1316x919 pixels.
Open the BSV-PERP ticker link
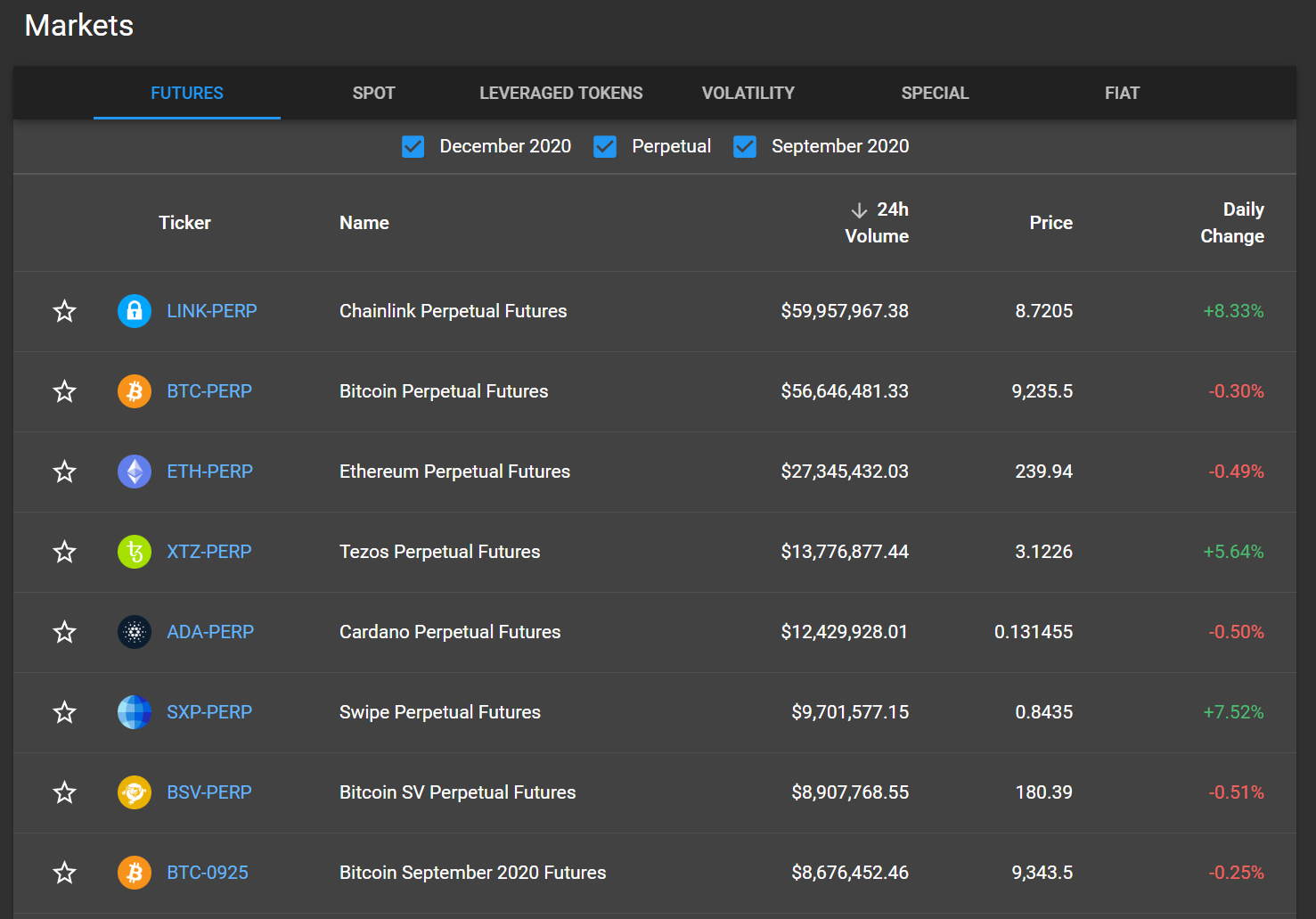click(x=209, y=792)
